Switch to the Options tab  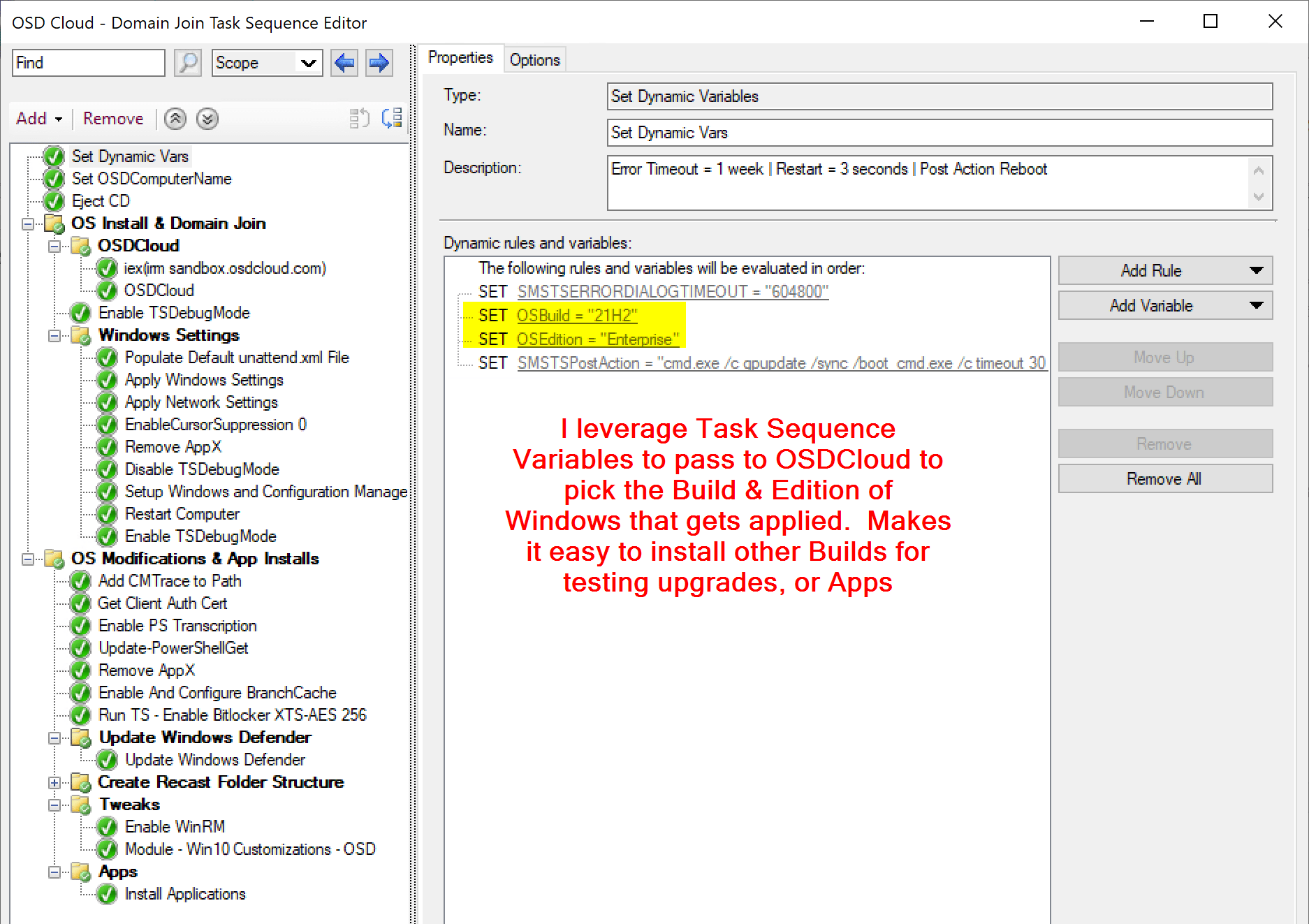[534, 60]
